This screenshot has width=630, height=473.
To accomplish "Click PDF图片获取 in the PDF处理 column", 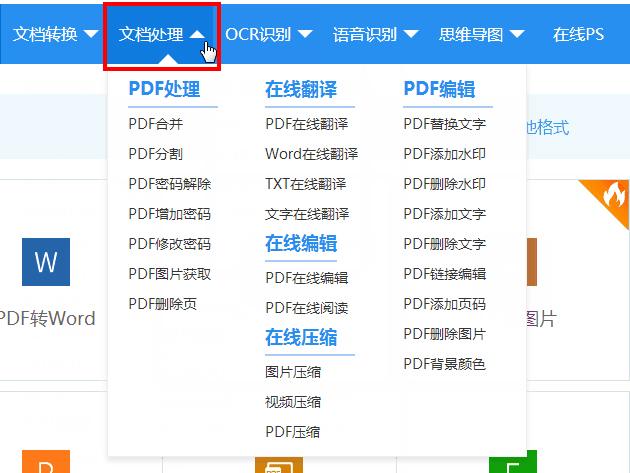I will point(170,274).
